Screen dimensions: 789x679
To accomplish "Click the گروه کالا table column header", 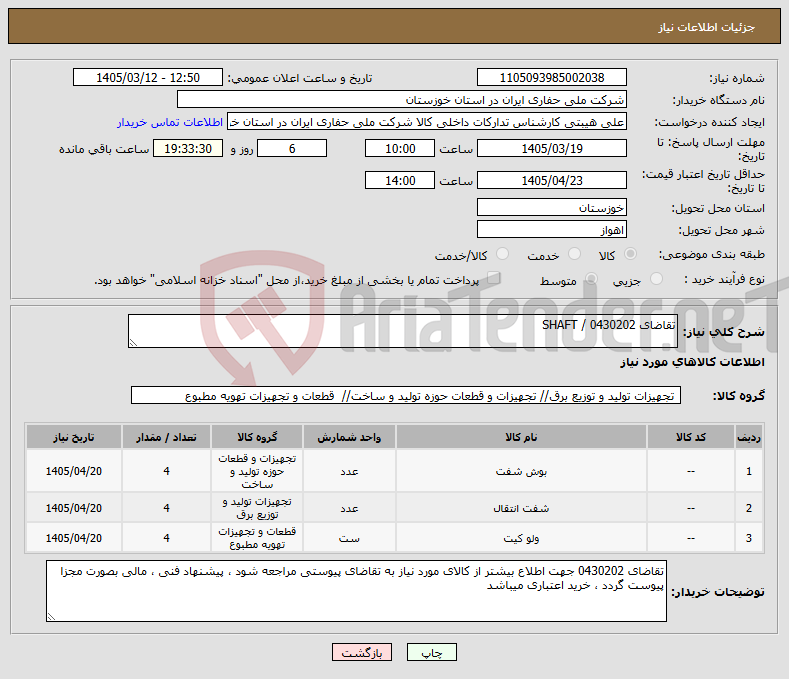I will [x=257, y=437].
